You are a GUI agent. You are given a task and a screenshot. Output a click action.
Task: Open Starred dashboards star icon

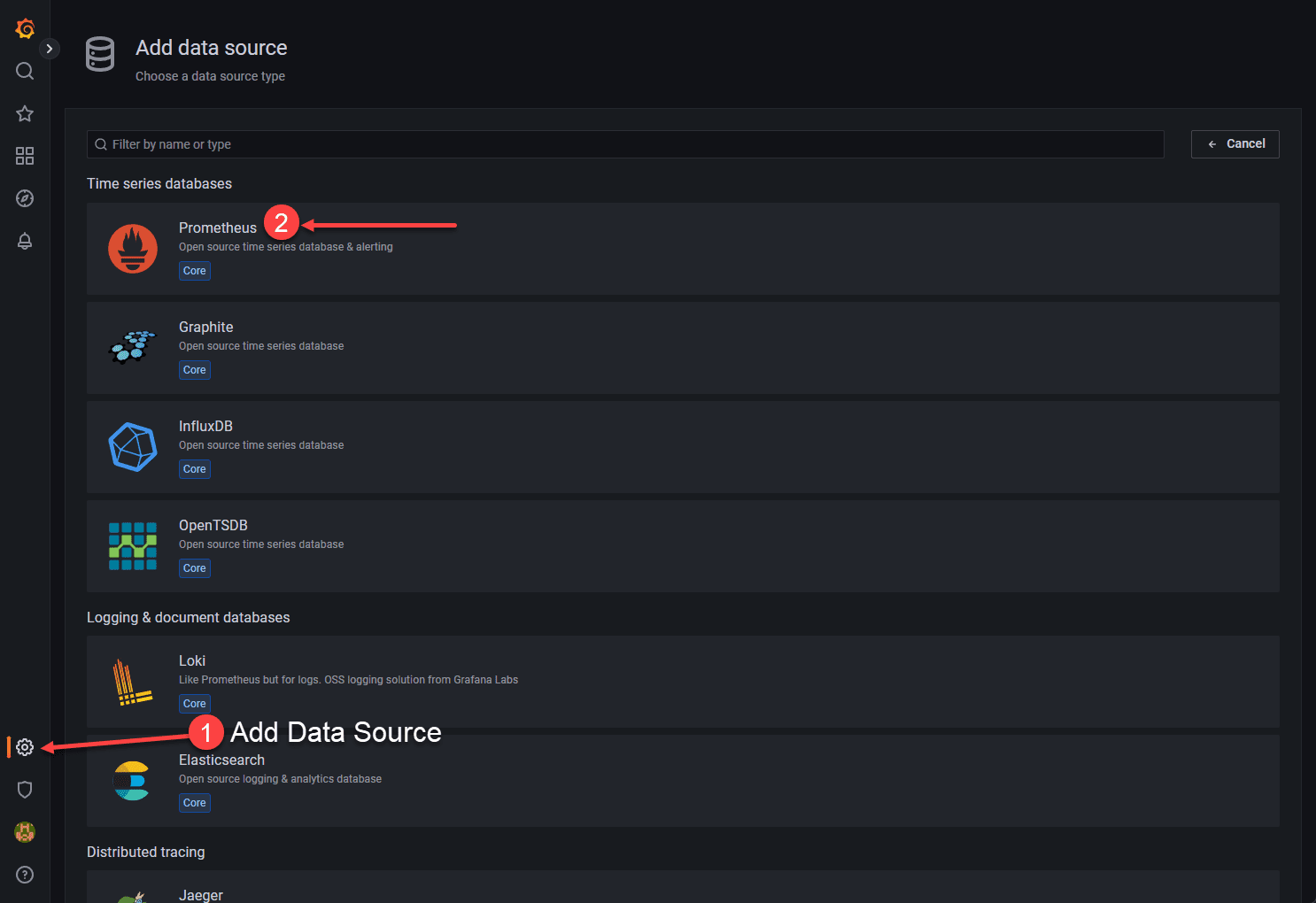[x=25, y=113]
